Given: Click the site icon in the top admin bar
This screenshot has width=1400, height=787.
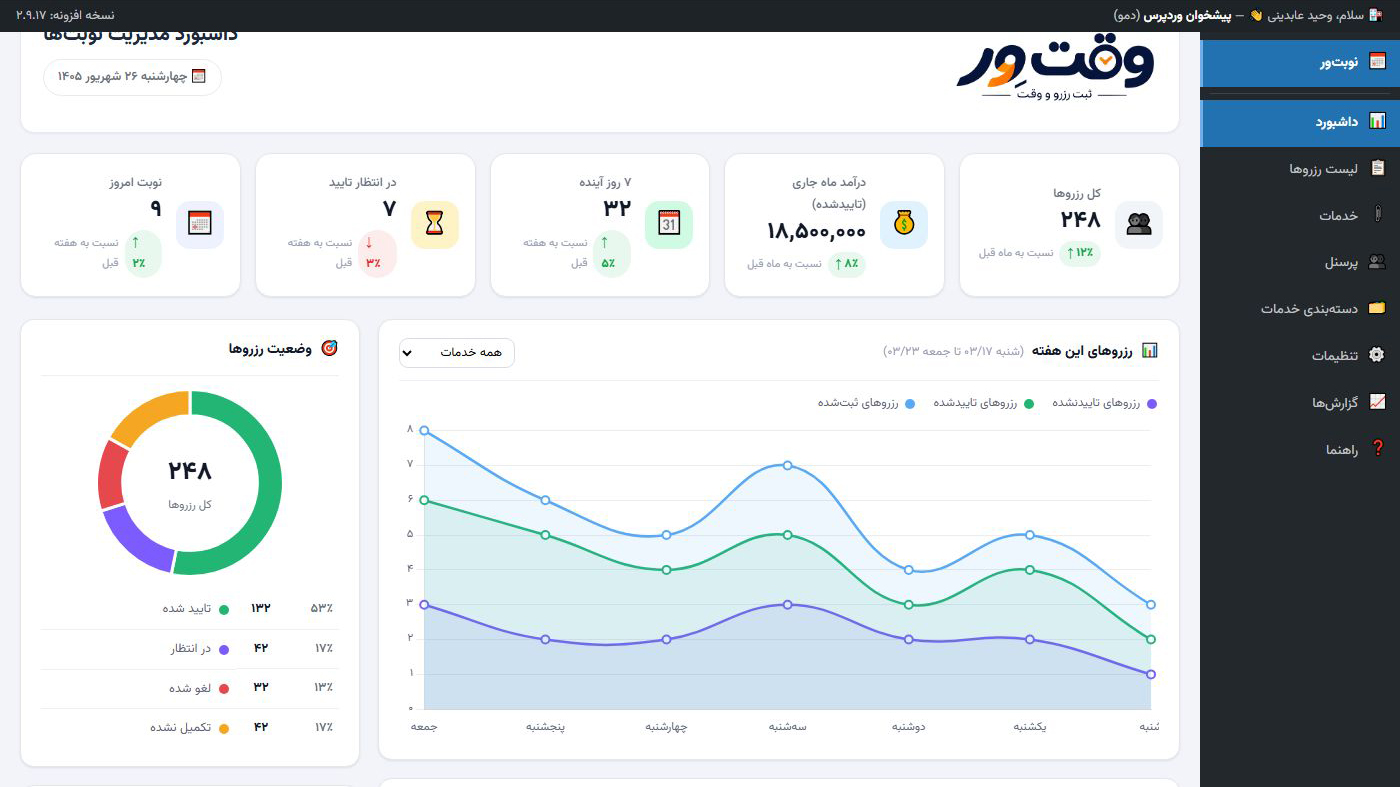Looking at the screenshot, I should 1374,15.
